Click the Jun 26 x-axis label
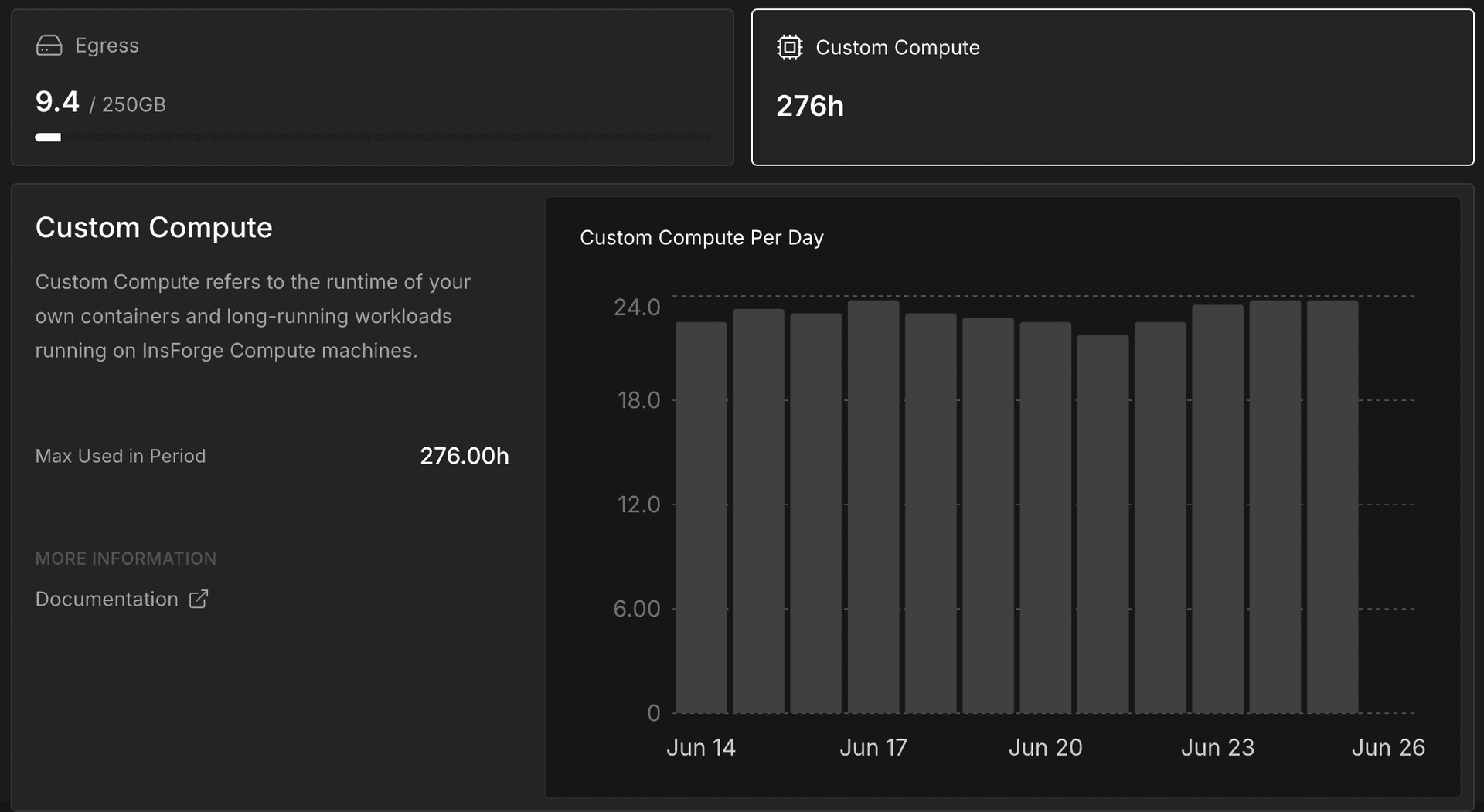 [1388, 747]
